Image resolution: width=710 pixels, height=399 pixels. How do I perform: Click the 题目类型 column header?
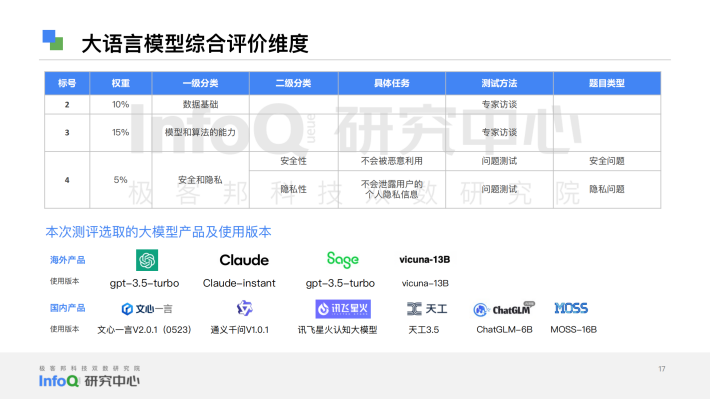607,83
